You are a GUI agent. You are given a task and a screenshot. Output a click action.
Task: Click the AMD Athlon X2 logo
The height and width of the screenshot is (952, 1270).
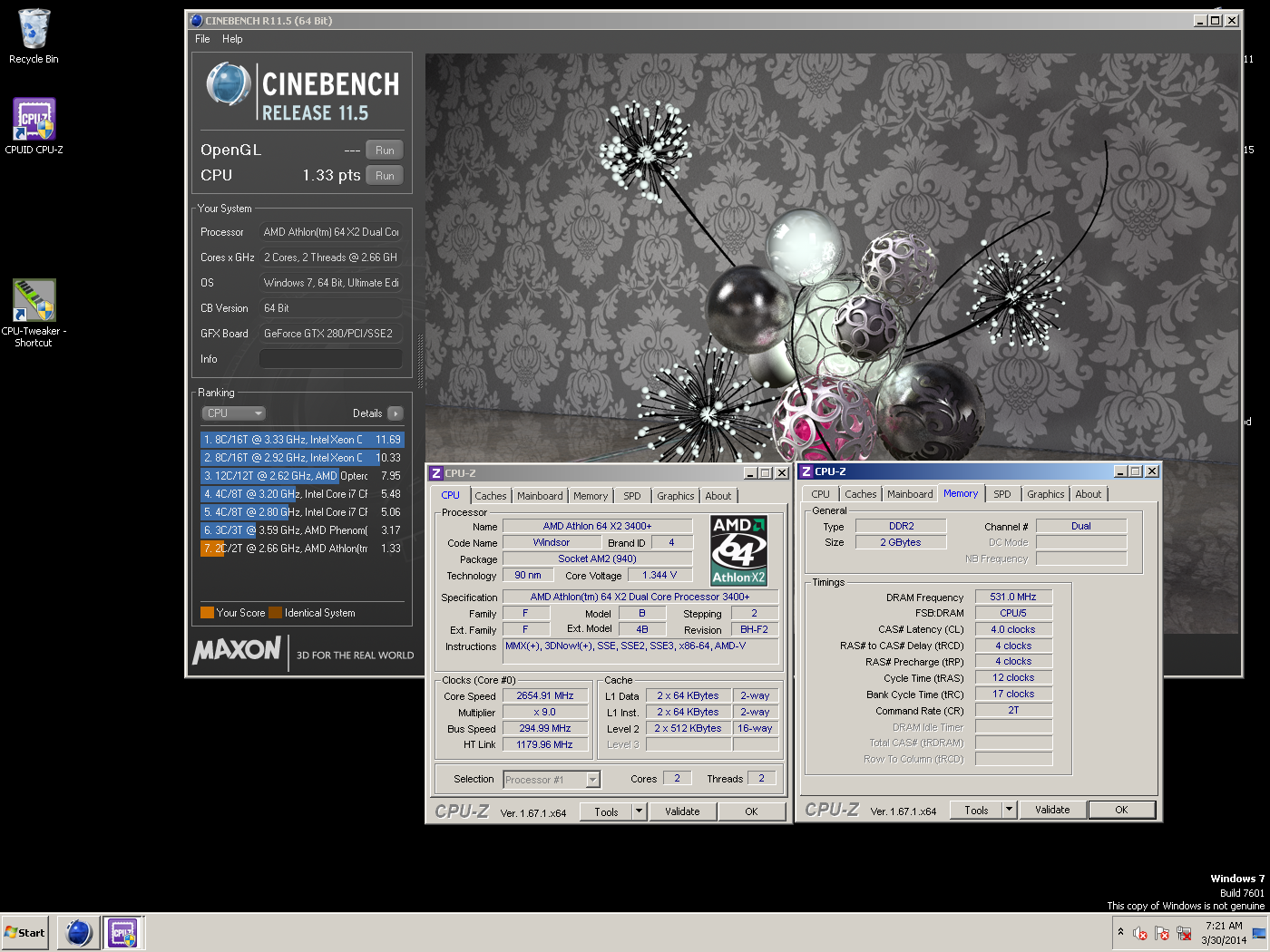pos(738,550)
